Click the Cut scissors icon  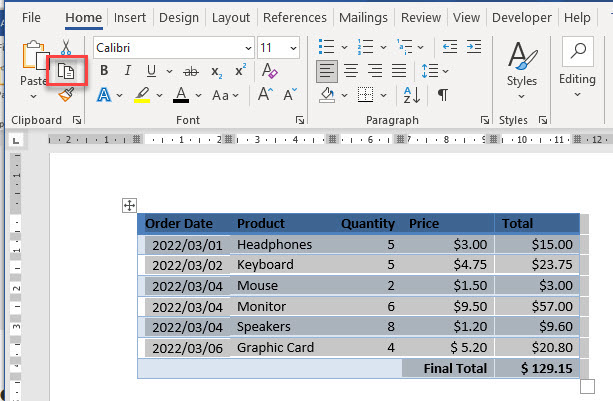pos(67,48)
